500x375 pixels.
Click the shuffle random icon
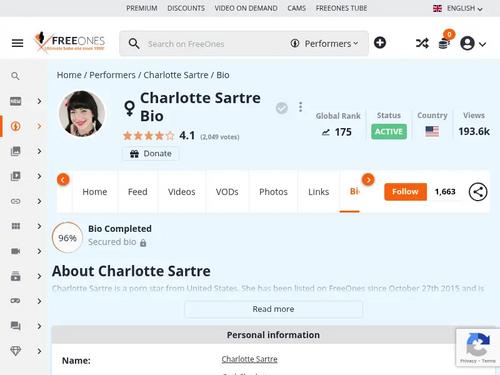pyautogui.click(x=422, y=43)
